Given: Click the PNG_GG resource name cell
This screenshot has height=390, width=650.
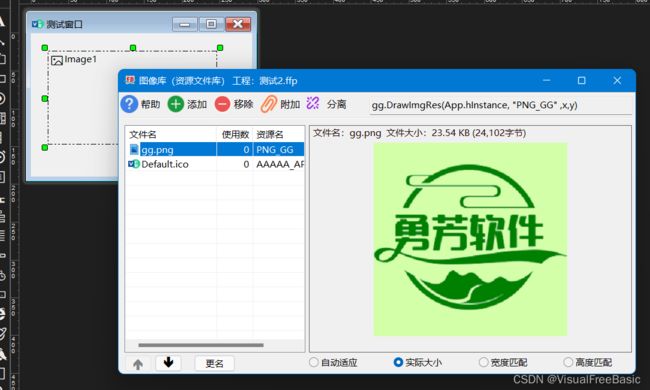Looking at the screenshot, I should coord(279,149).
